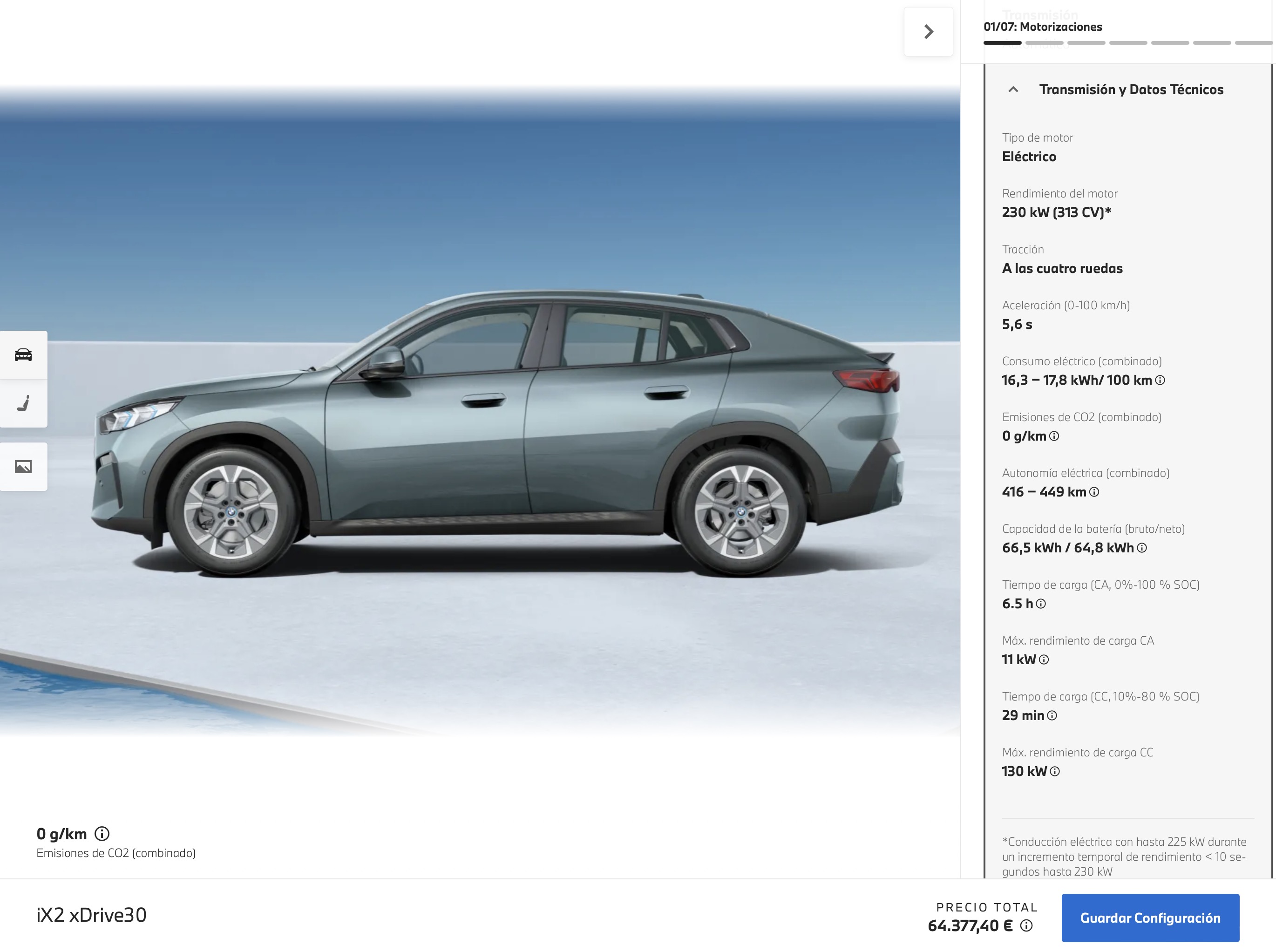Viewport: 1276px width, 952px height.
Task: Switch to exterior car view icon
Action: (x=24, y=354)
